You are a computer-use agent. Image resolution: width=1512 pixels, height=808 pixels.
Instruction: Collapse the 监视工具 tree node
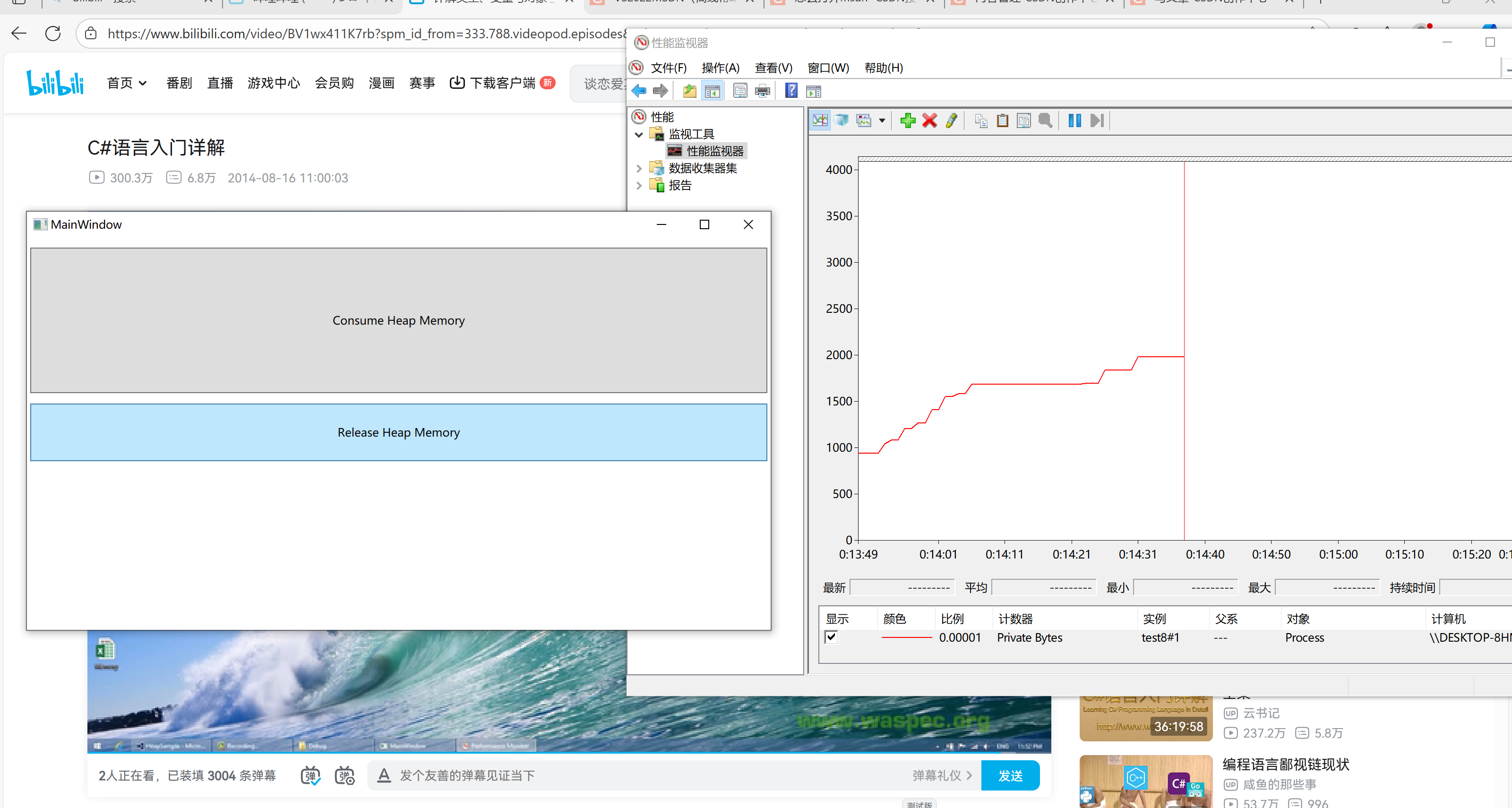pyautogui.click(x=639, y=134)
